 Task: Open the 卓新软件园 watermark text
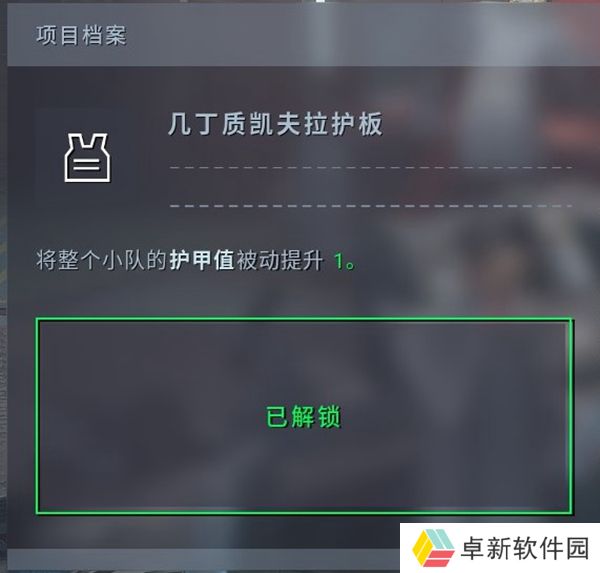(x=525, y=548)
